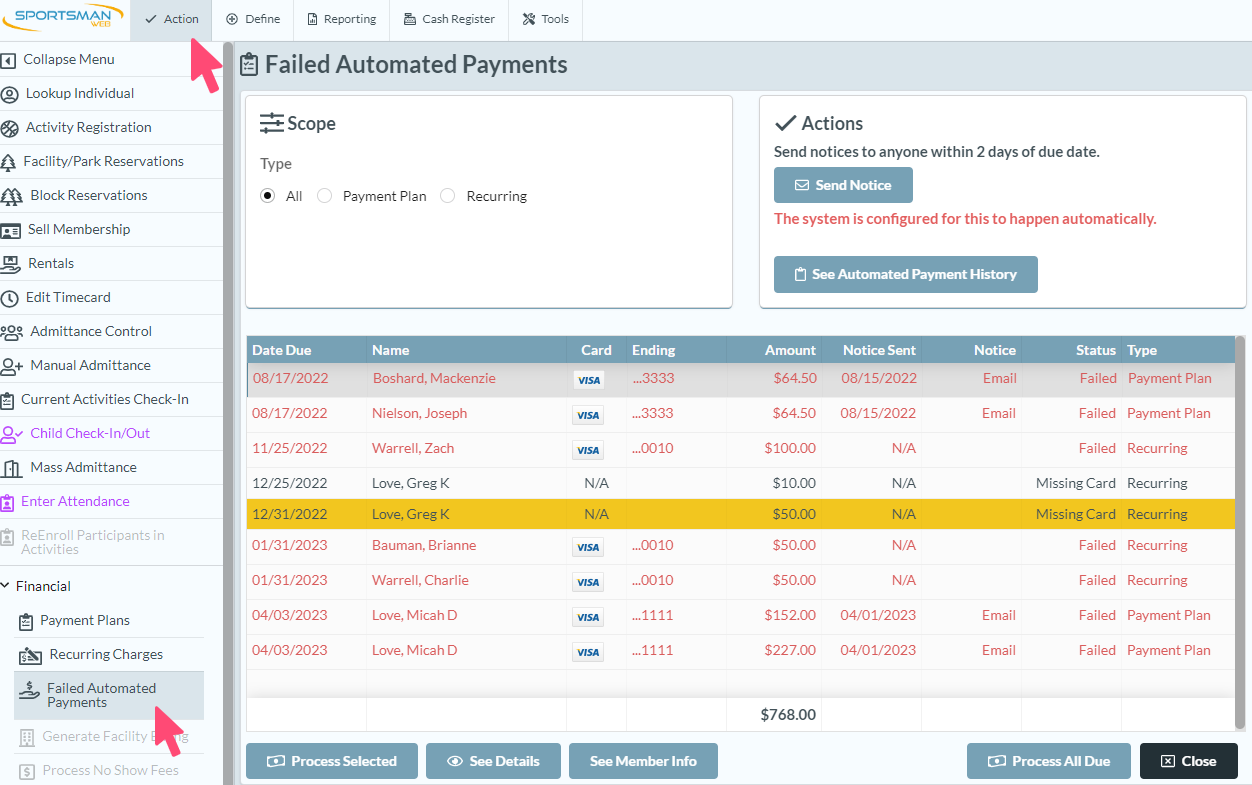Screen dimensions: 1252x785
Task: Click the Sportsman Web logo
Action: pos(64,19)
